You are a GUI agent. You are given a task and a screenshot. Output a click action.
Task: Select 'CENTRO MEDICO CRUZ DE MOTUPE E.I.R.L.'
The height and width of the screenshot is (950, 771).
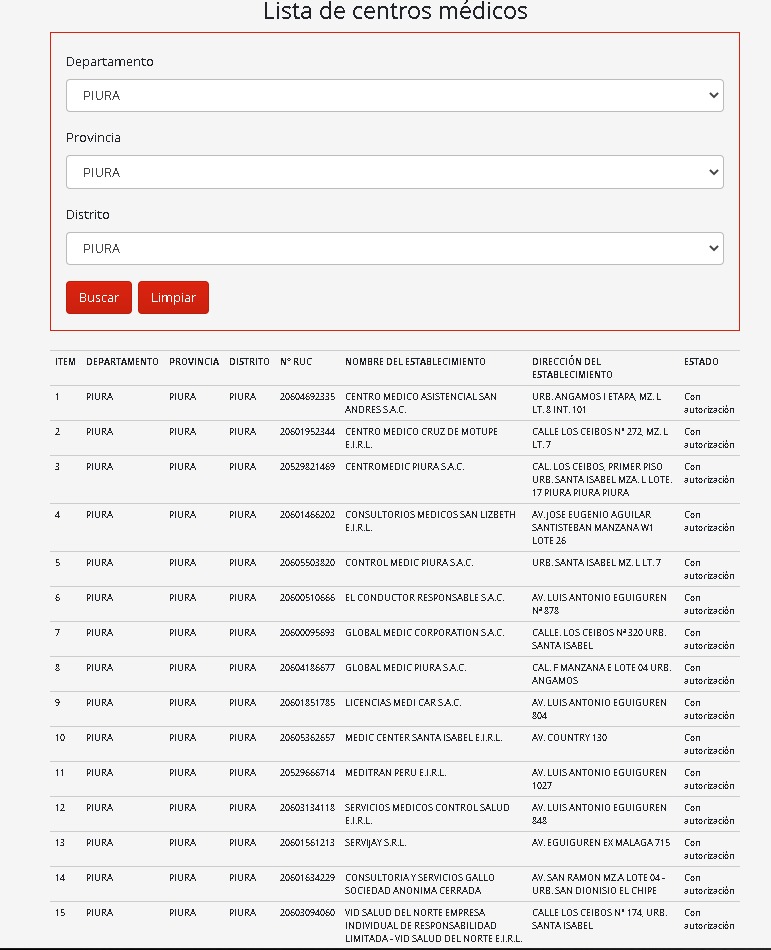click(421, 438)
